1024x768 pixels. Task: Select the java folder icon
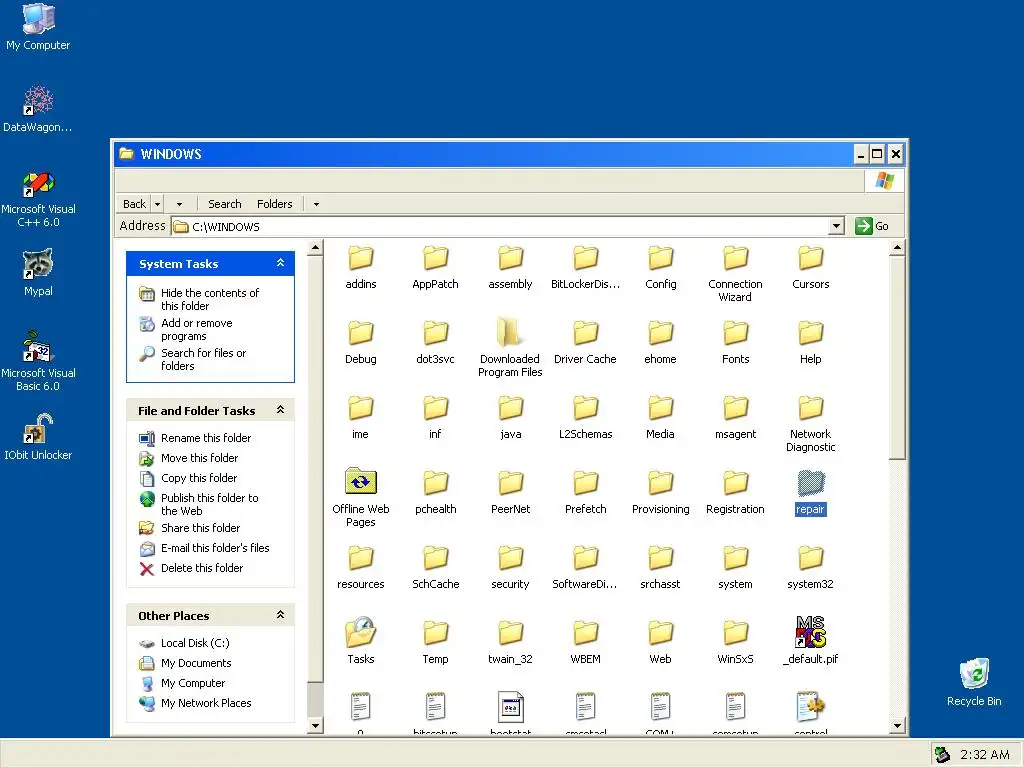(x=510, y=408)
